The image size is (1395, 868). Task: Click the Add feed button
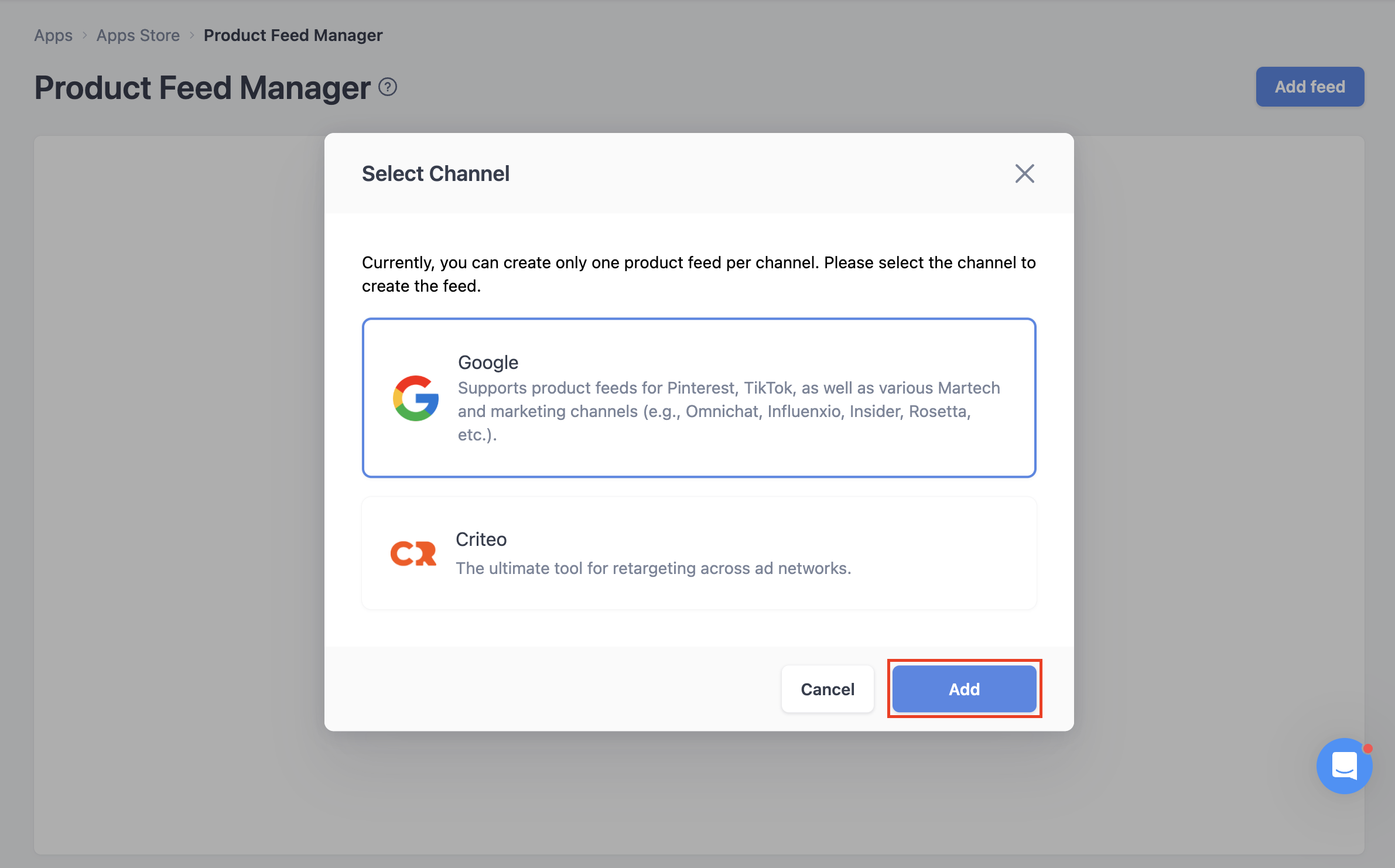tap(1309, 87)
